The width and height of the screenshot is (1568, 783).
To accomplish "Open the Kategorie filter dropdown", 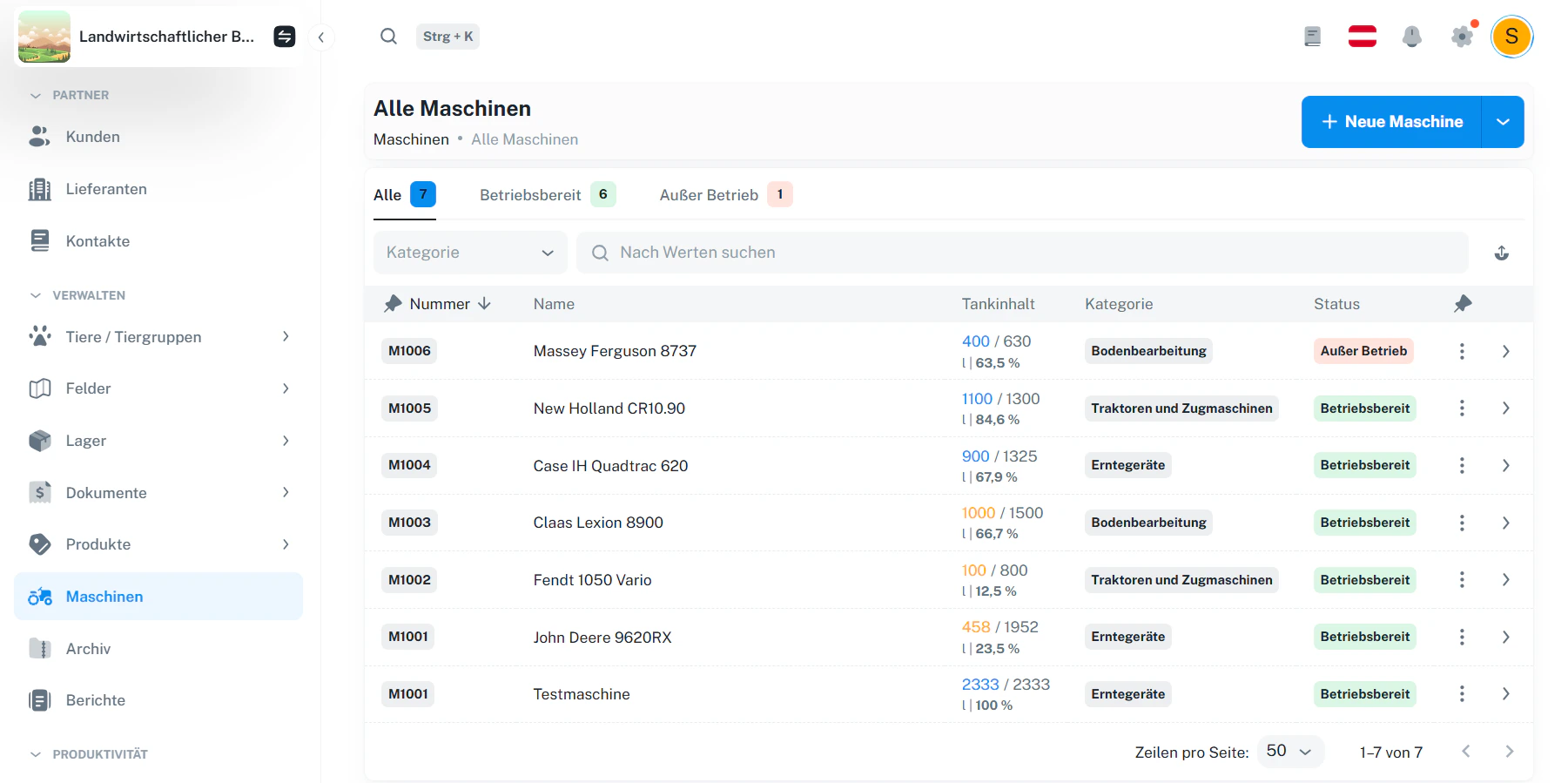I will (x=470, y=253).
